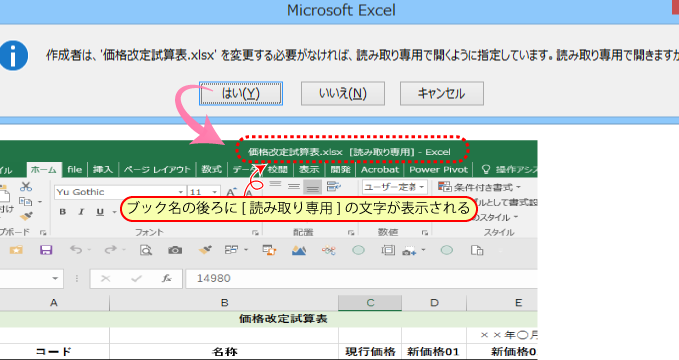Open the 表示 ribbon tab

coord(309,169)
